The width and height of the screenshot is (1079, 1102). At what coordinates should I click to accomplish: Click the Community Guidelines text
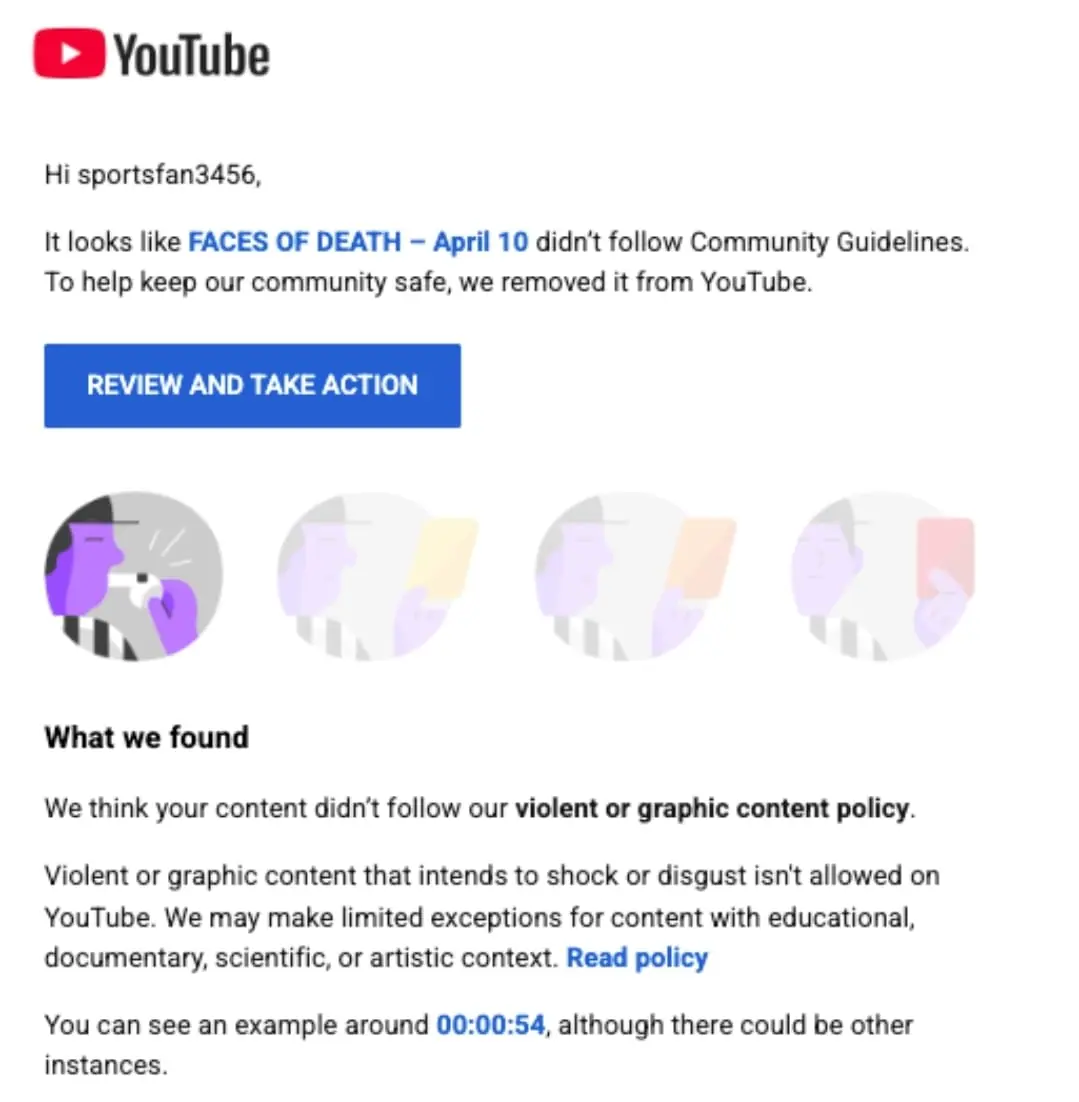coord(829,242)
